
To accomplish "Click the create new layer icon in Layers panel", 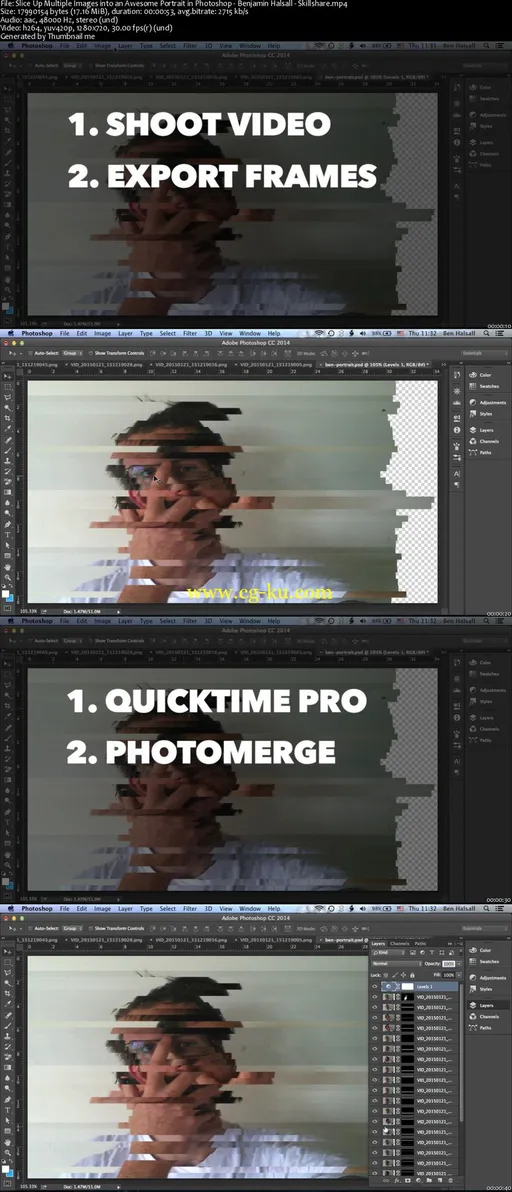I will pos(440,1181).
